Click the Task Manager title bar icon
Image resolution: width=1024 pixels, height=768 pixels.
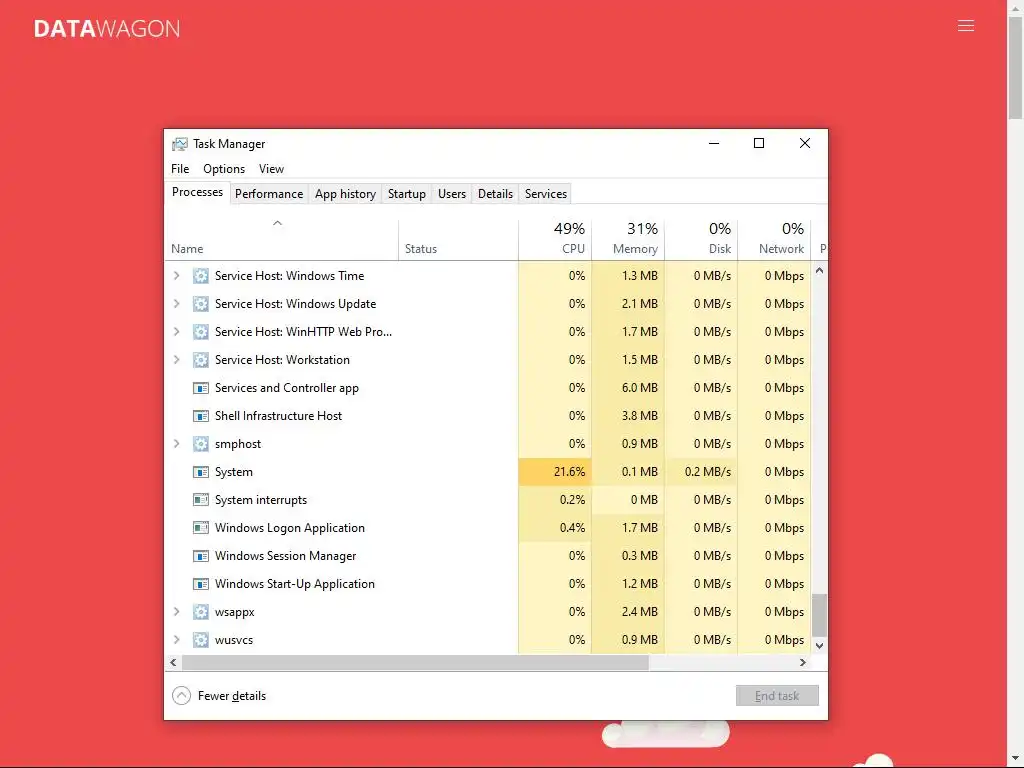point(180,144)
